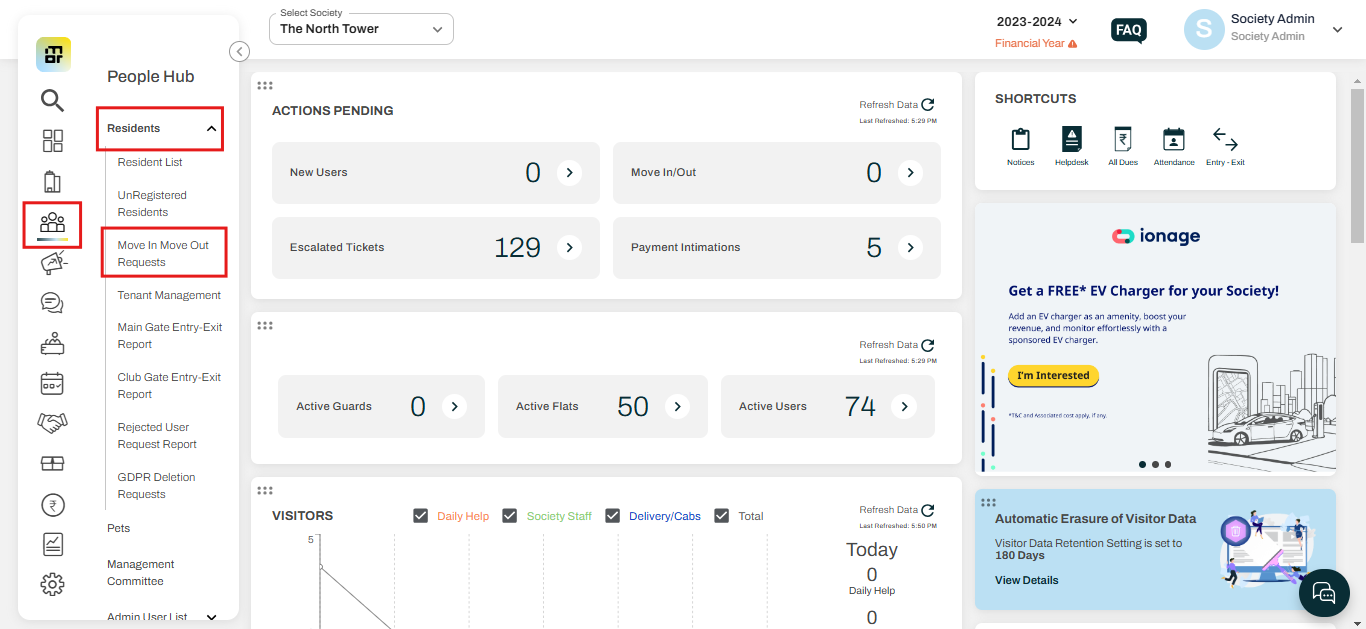Viewport: 1366px width, 629px height.
Task: Open Management Committee menu item
Action: pos(141,573)
